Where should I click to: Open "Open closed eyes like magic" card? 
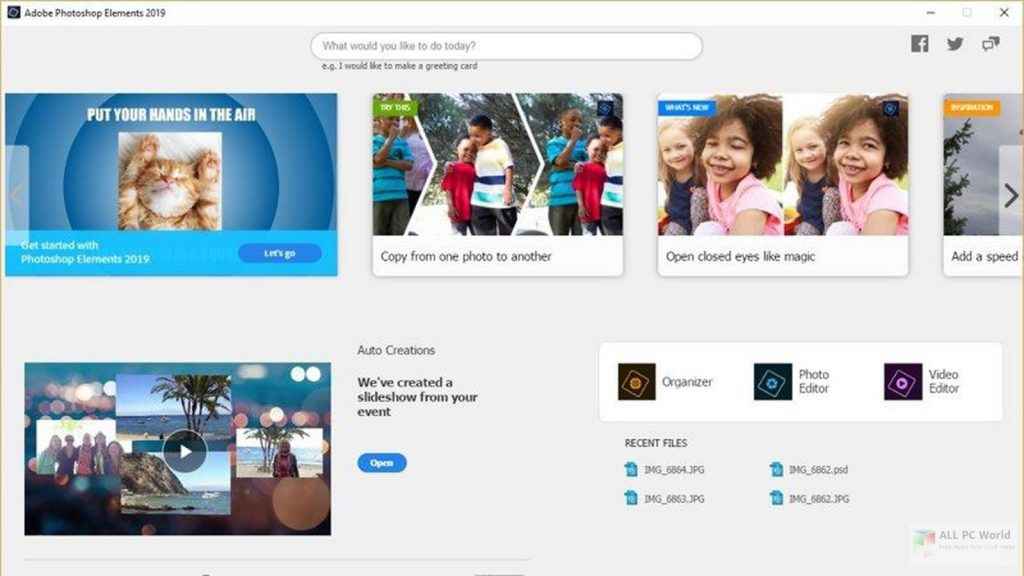(x=783, y=185)
